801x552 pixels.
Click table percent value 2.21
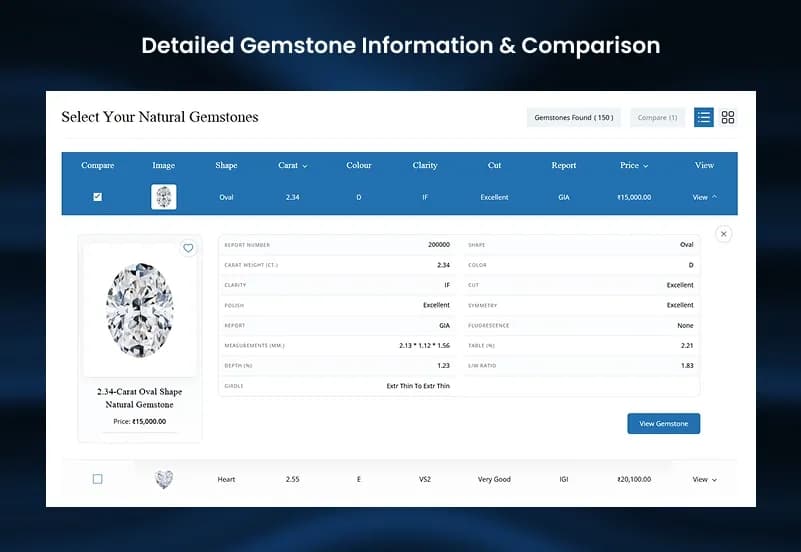click(687, 346)
